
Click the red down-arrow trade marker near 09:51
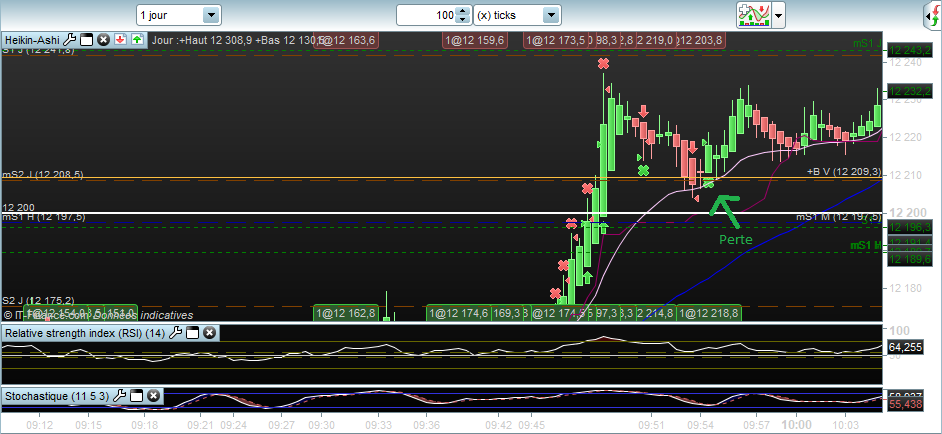643,111
